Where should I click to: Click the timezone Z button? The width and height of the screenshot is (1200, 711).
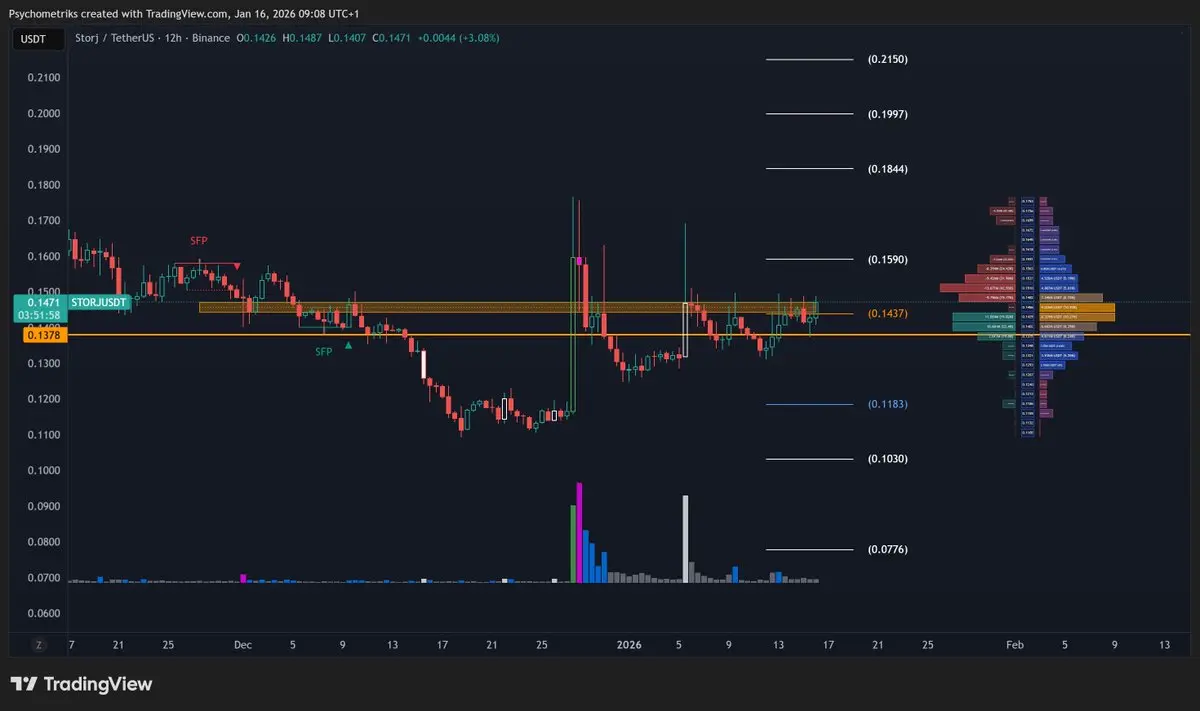(39, 645)
